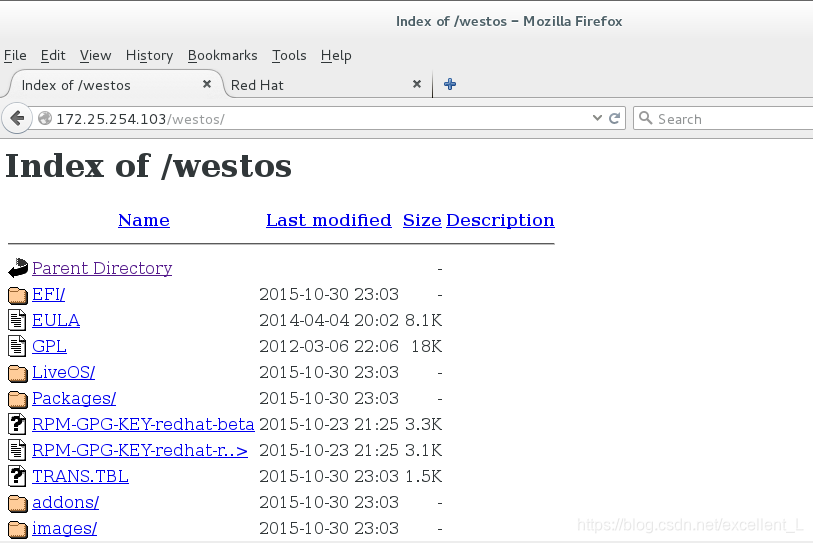The height and width of the screenshot is (543, 813).
Task: Open the File menu
Action: pyautogui.click(x=15, y=55)
